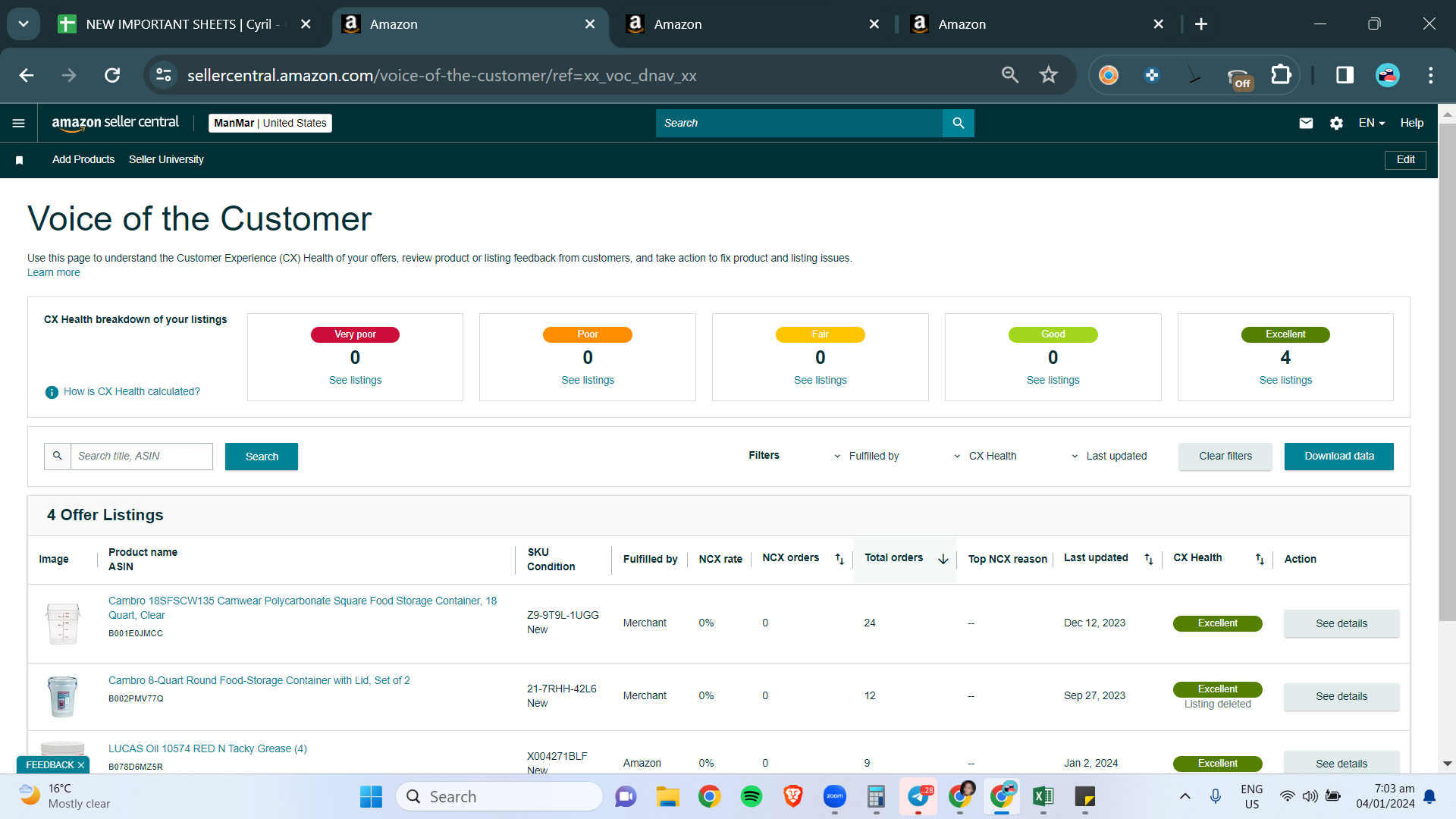Open the Chrome extensions puzzle icon
The height and width of the screenshot is (819, 1456).
click(1281, 75)
